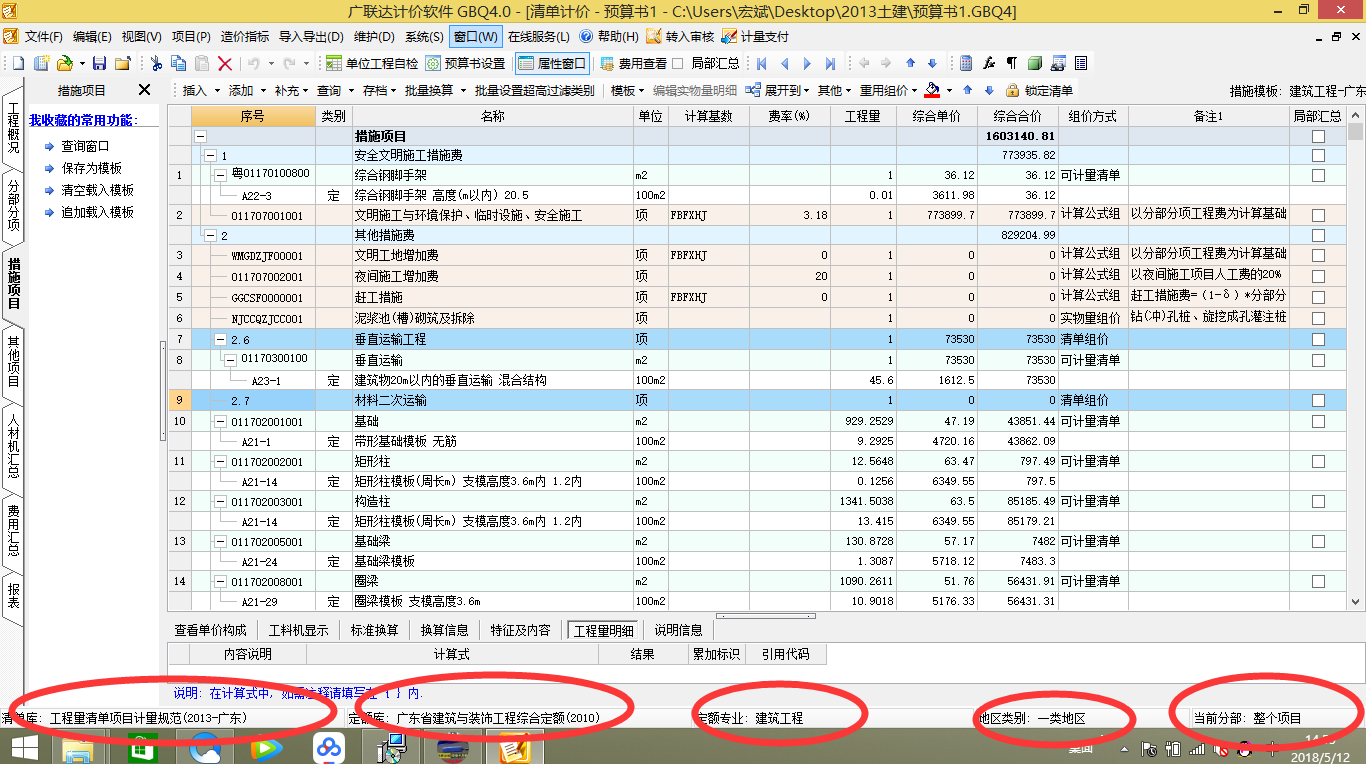
Task: Go to next record blue arrow
Action: coord(808,63)
